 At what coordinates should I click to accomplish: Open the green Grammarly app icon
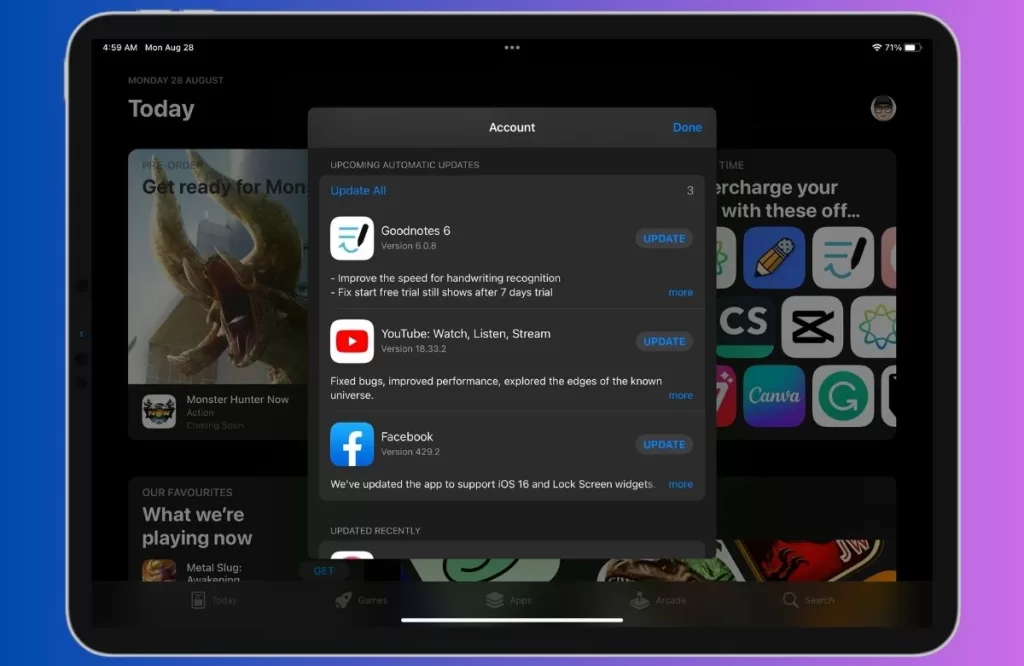point(843,396)
